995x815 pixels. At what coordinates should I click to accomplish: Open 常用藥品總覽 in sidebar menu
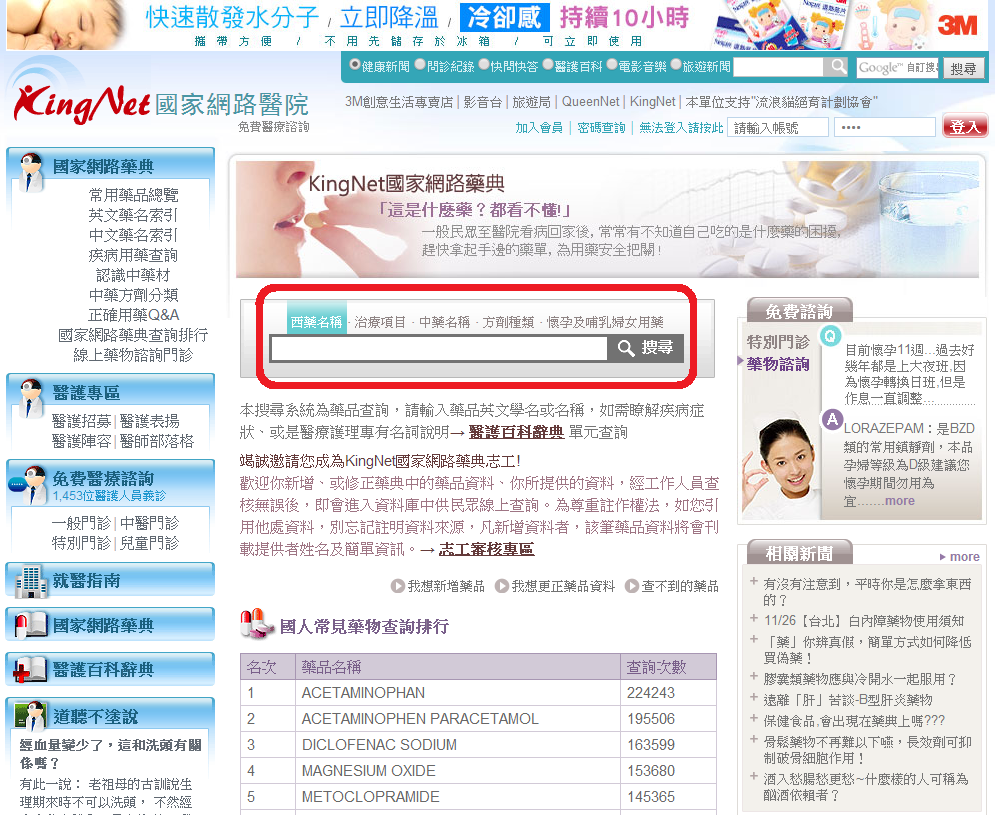tap(133, 195)
